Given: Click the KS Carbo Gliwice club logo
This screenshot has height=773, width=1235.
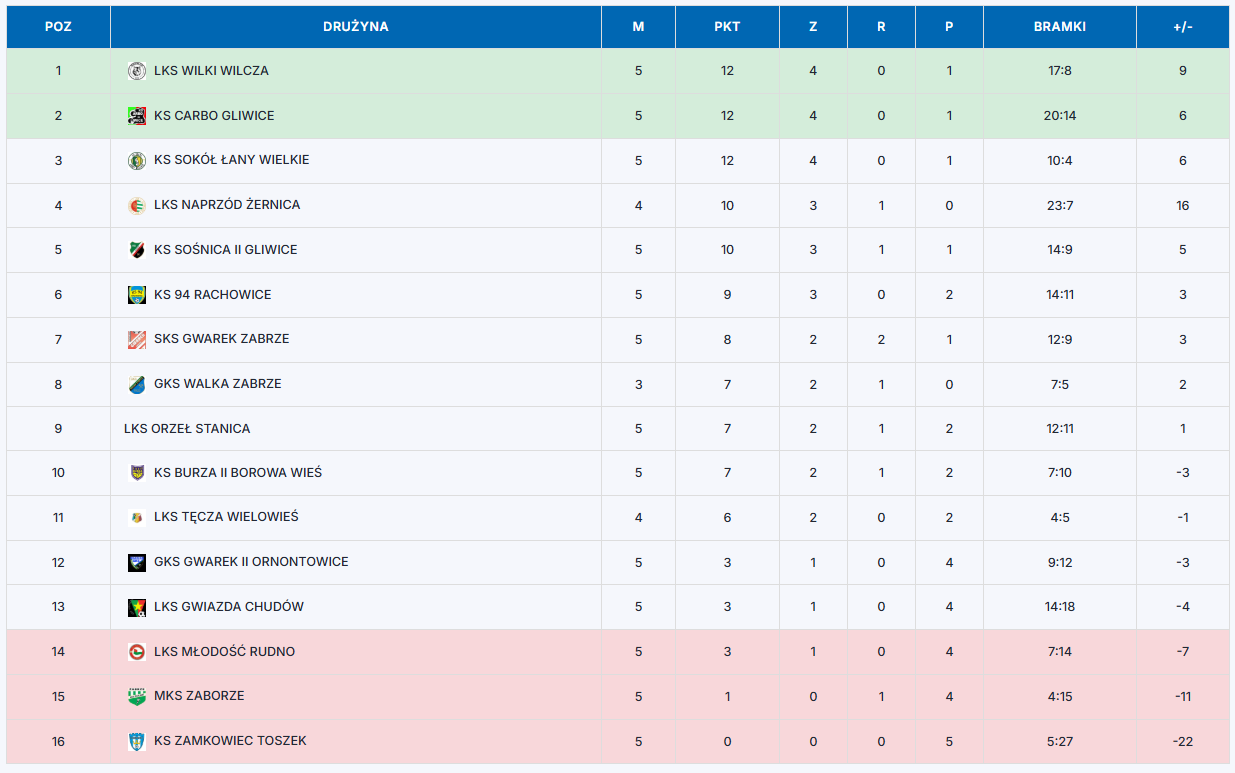Looking at the screenshot, I should [x=137, y=116].
